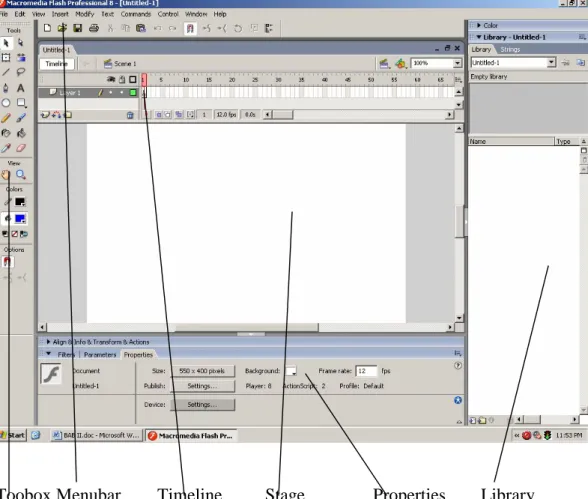
Task: Click the Edit Scene clapper icon
Action: tap(384, 64)
